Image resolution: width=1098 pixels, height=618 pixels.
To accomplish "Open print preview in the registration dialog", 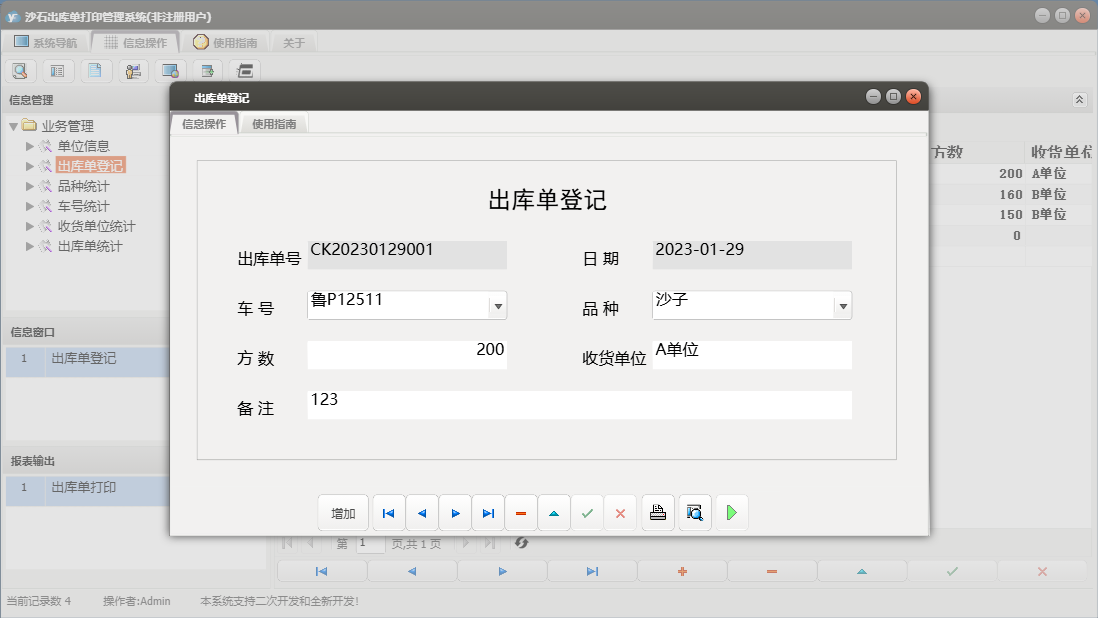I will pos(694,512).
